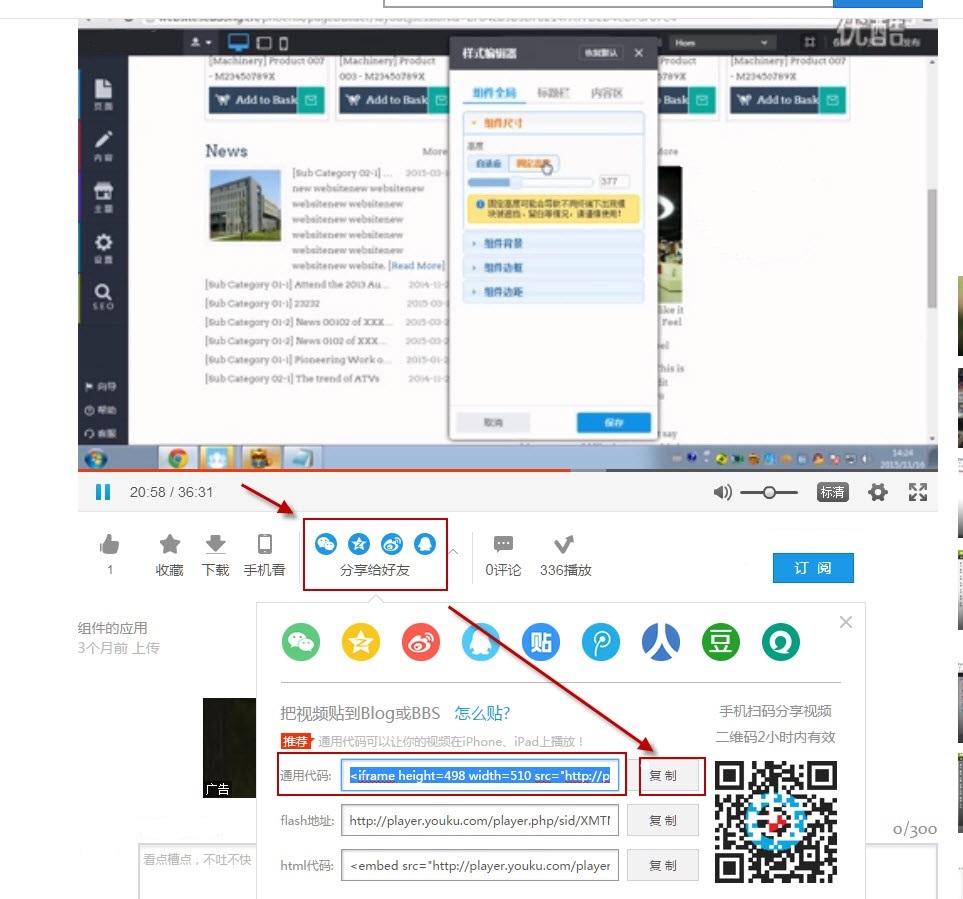Viewport: 963px width, 899px height.
Task: Pause the video playback
Action: tap(102, 492)
